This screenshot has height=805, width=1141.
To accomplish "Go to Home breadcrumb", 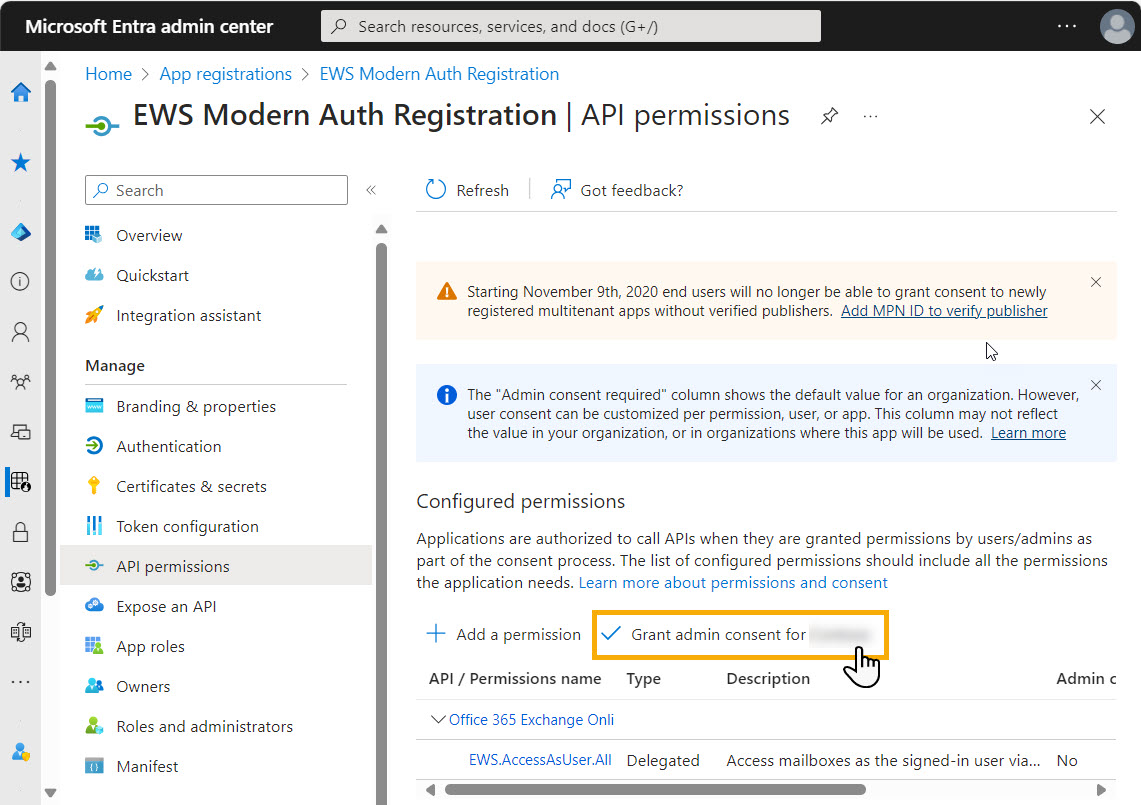I will click(108, 74).
